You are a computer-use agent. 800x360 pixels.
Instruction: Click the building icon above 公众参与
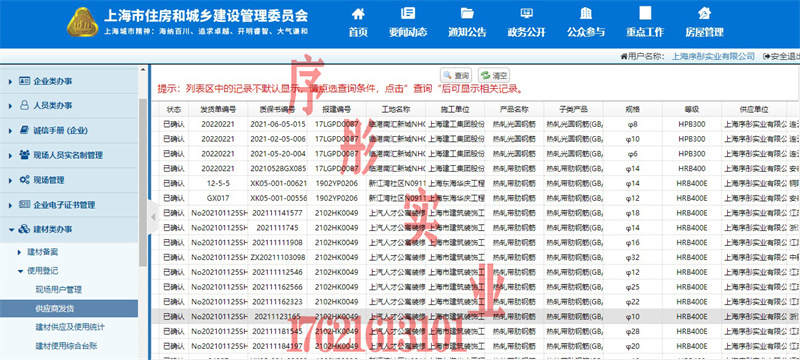tap(586, 13)
